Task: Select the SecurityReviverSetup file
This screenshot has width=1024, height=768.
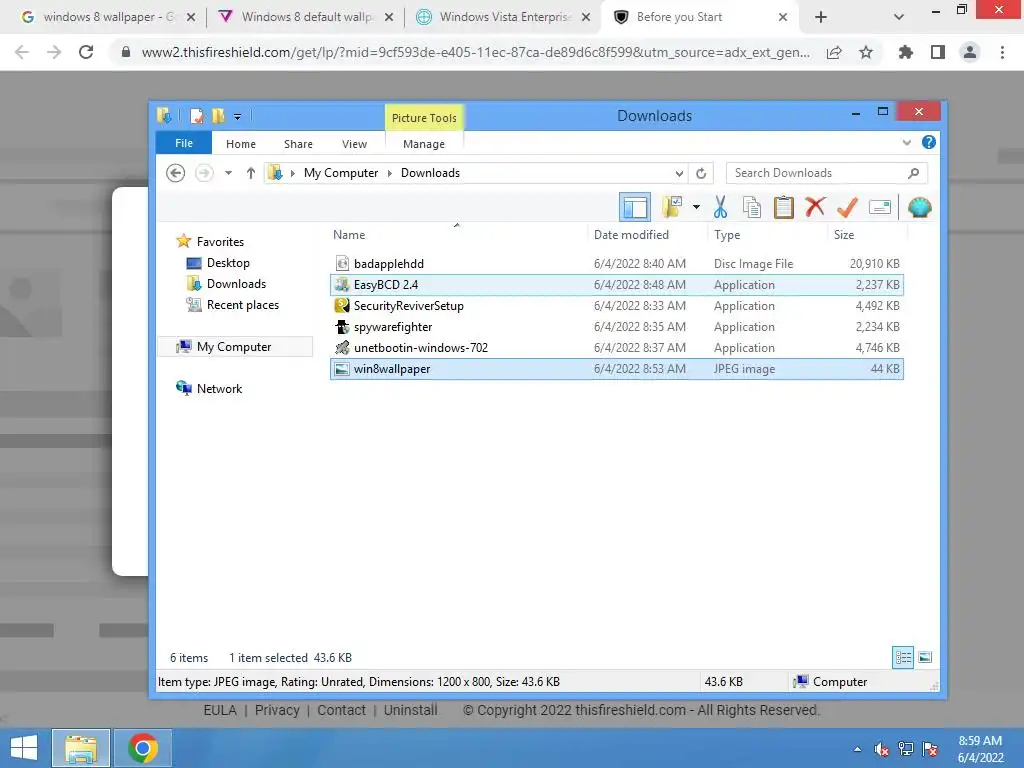Action: [x=616, y=306]
